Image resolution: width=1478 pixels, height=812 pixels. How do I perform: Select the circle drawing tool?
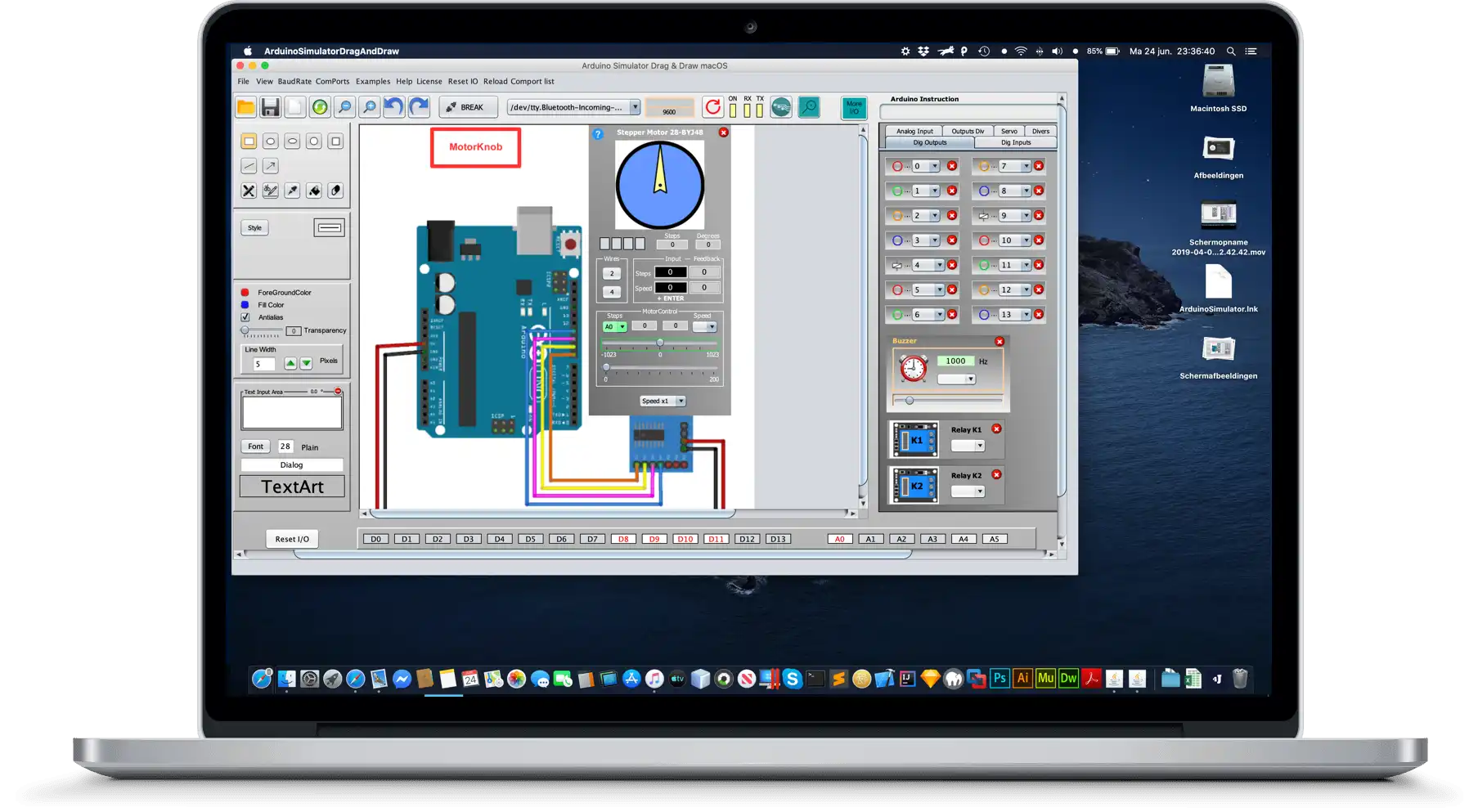click(x=314, y=141)
